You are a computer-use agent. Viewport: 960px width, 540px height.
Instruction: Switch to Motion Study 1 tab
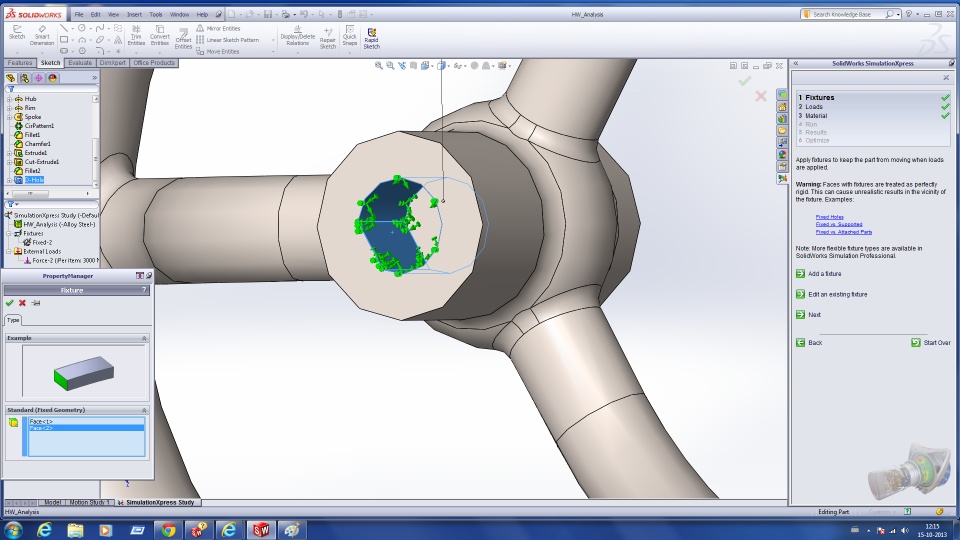click(88, 502)
